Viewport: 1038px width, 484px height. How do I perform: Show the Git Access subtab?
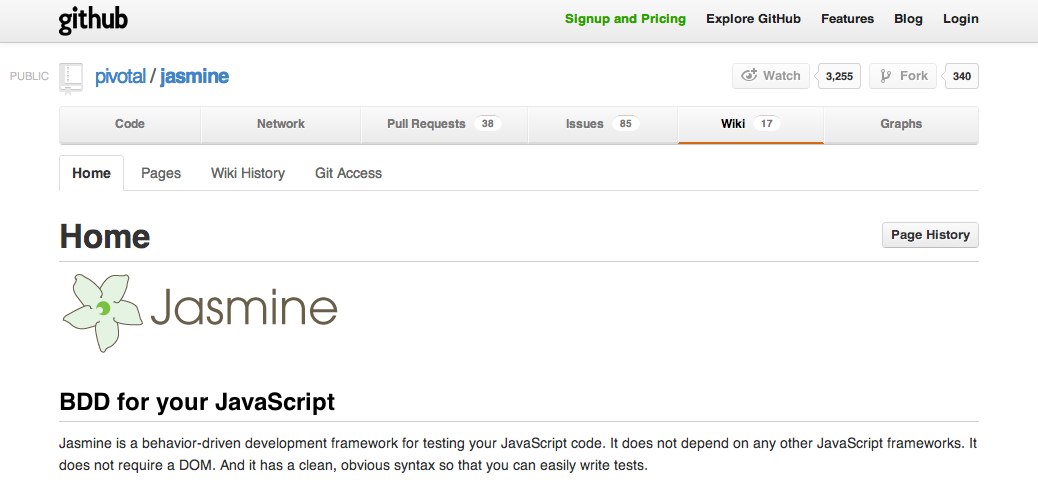(348, 173)
